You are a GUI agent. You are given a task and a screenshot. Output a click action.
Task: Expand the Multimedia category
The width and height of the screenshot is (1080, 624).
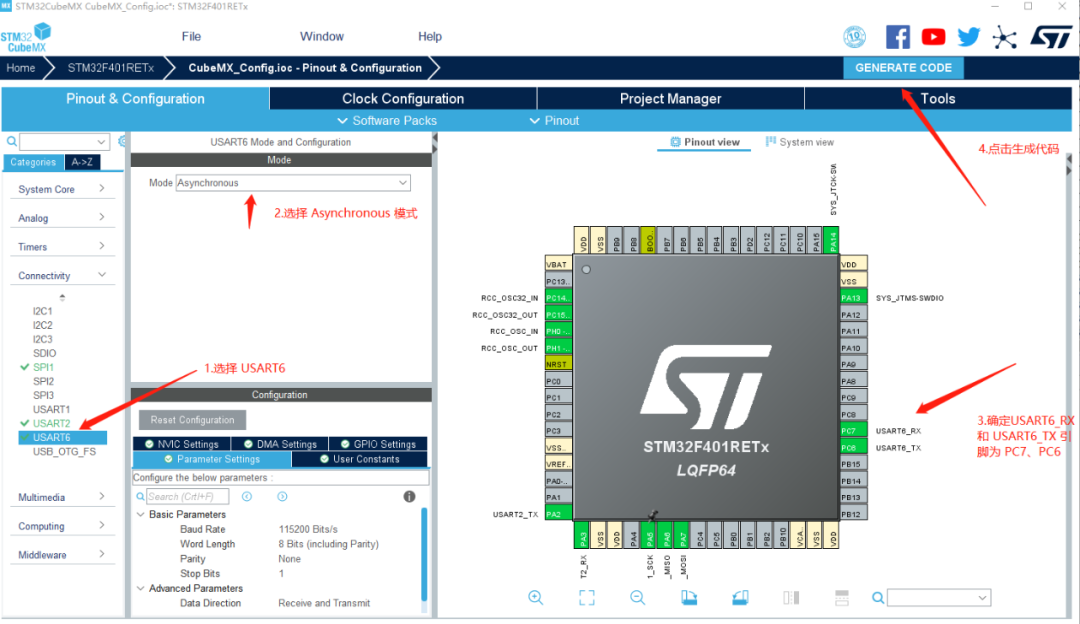[x=62, y=497]
